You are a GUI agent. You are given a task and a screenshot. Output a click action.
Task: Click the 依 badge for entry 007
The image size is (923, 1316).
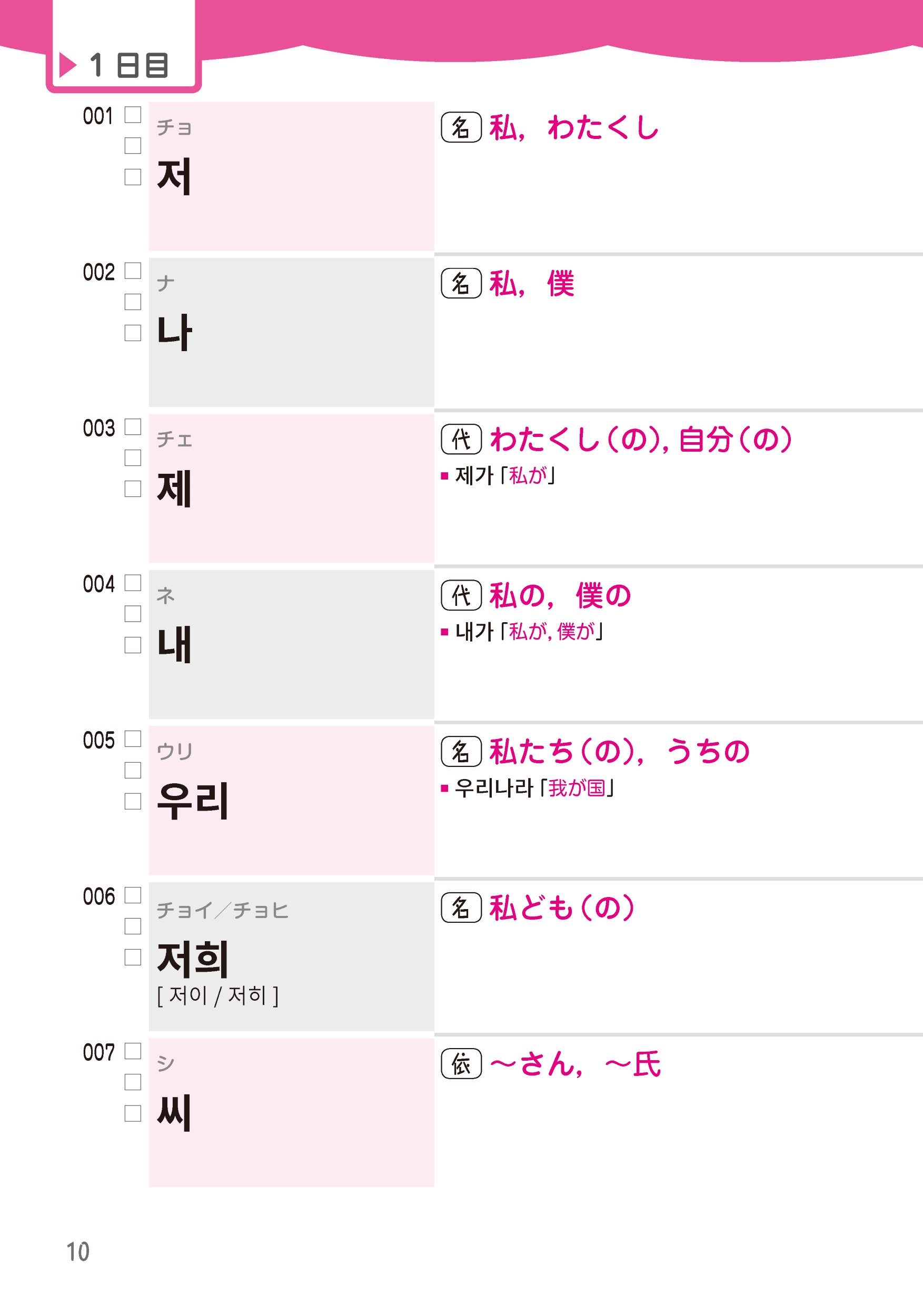click(x=461, y=1064)
